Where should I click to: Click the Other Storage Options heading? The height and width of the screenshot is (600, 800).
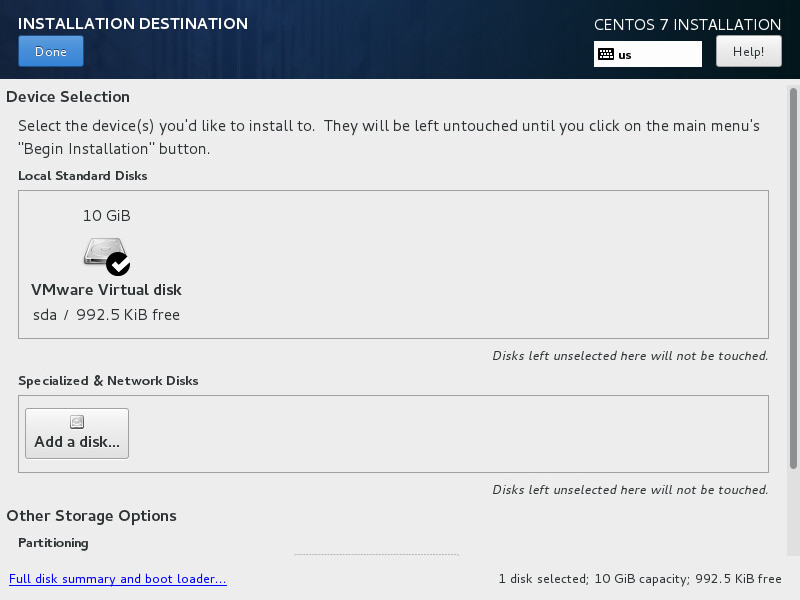(91, 516)
